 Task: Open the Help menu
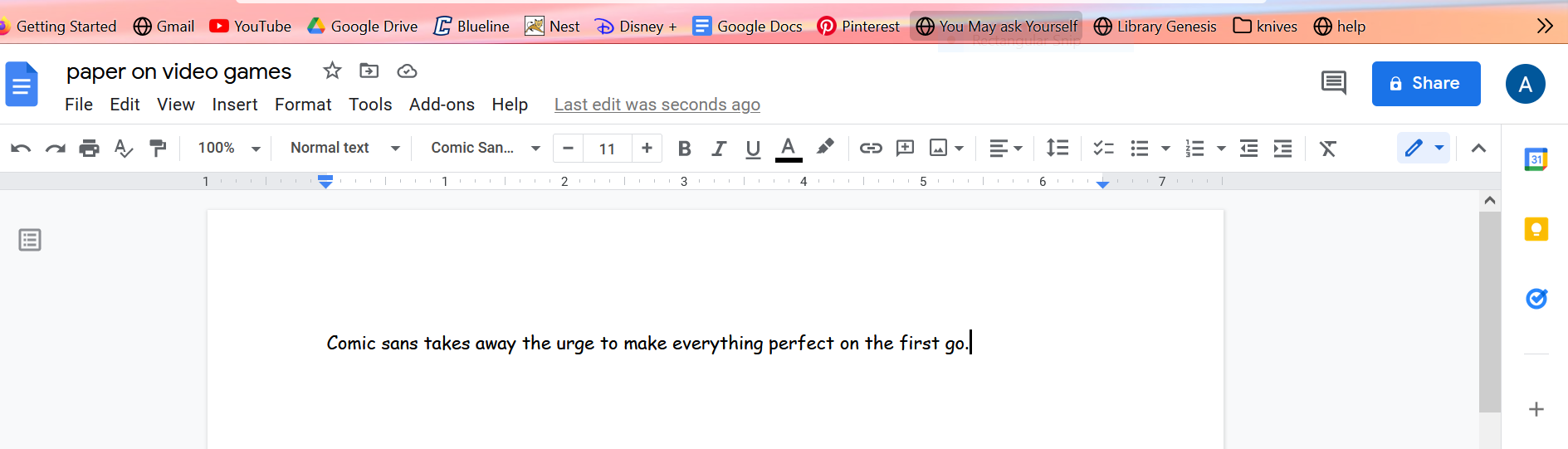tap(510, 105)
